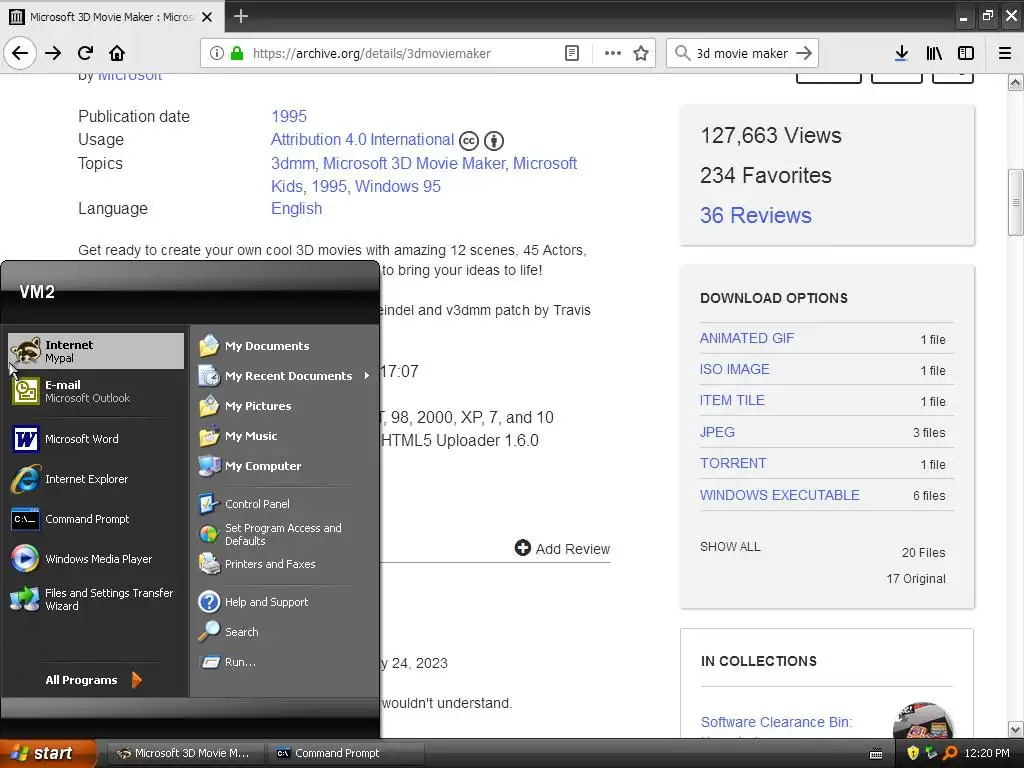This screenshot has width=1024, height=768.
Task: Click the page scrollbar down arrow
Action: pos(1016,729)
